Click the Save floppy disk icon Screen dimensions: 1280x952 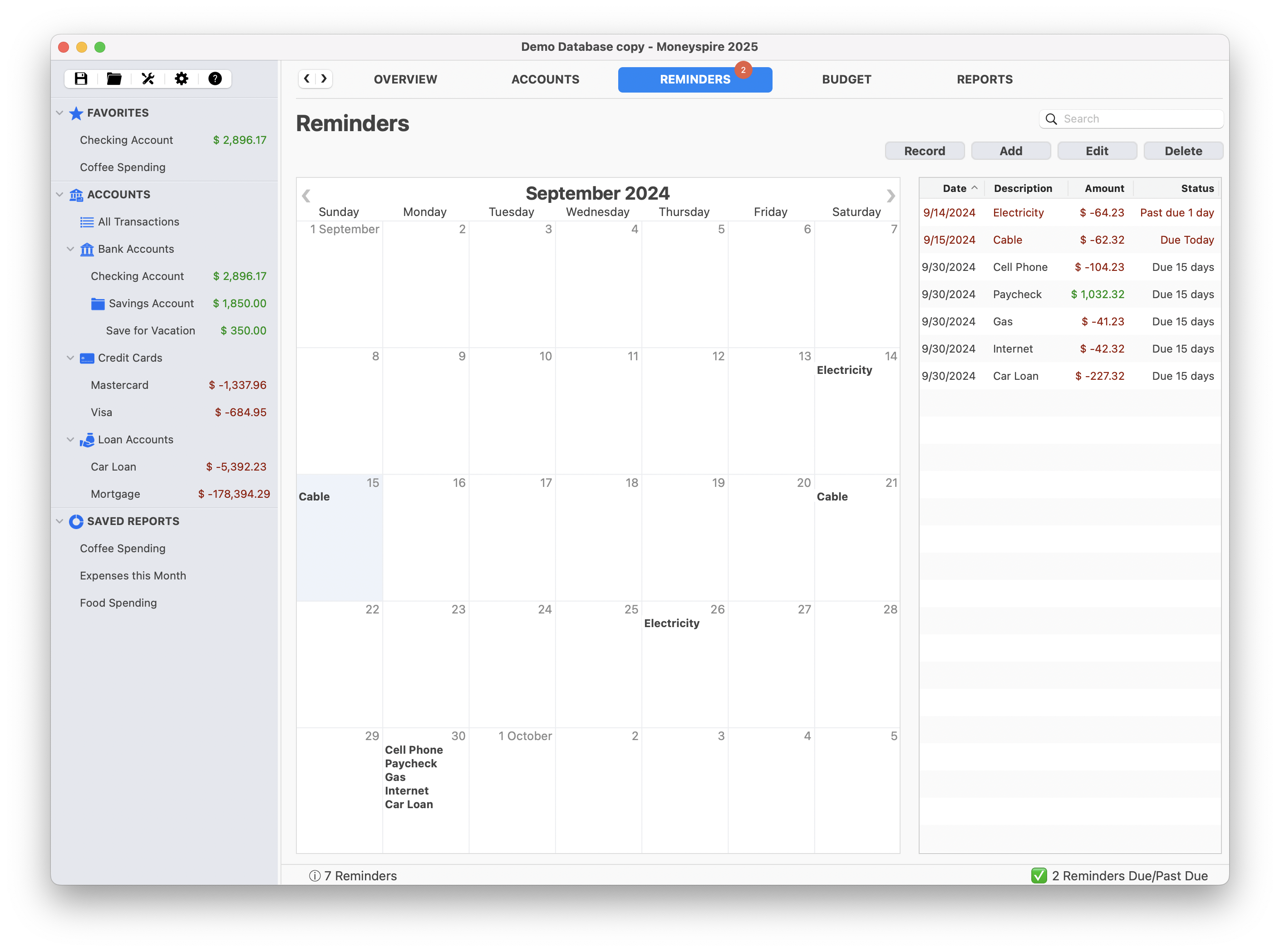(81, 79)
